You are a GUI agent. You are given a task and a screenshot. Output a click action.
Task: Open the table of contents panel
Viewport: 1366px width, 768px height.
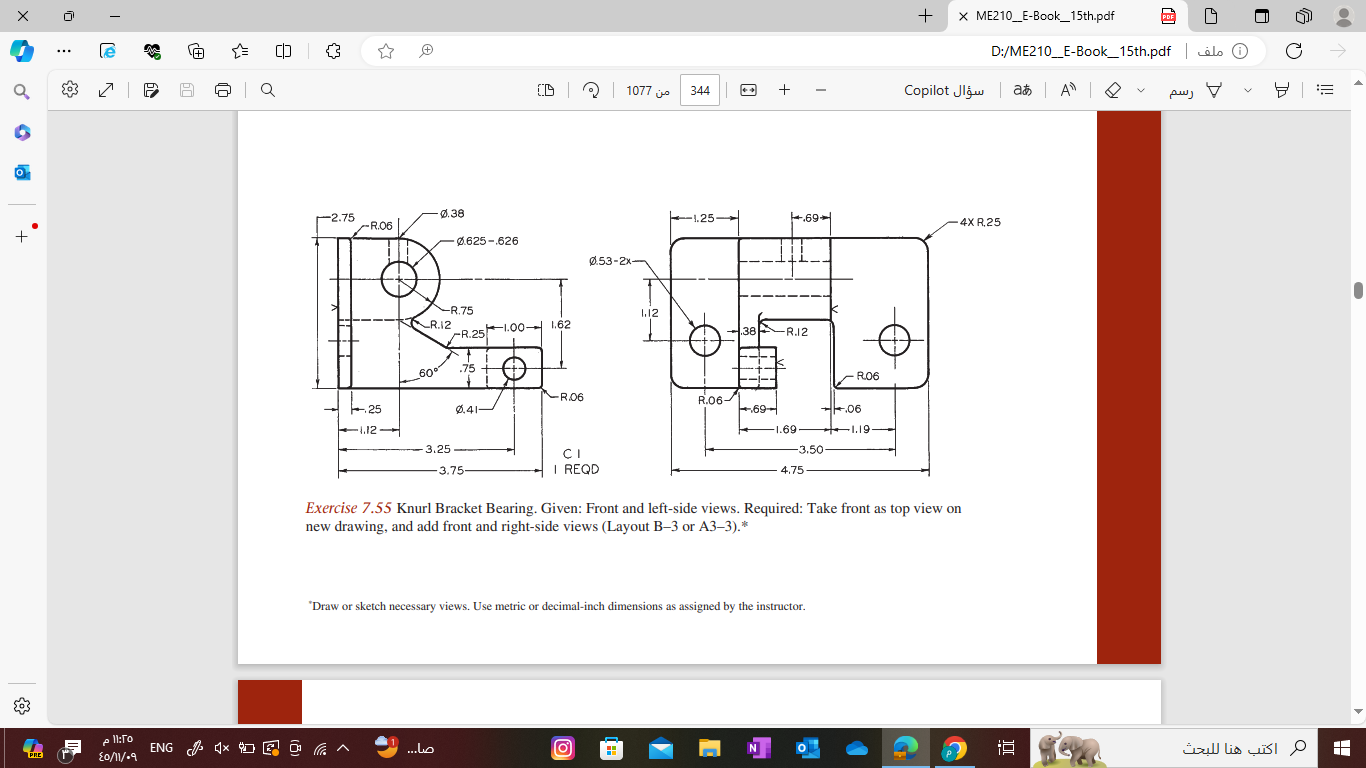(x=1324, y=90)
